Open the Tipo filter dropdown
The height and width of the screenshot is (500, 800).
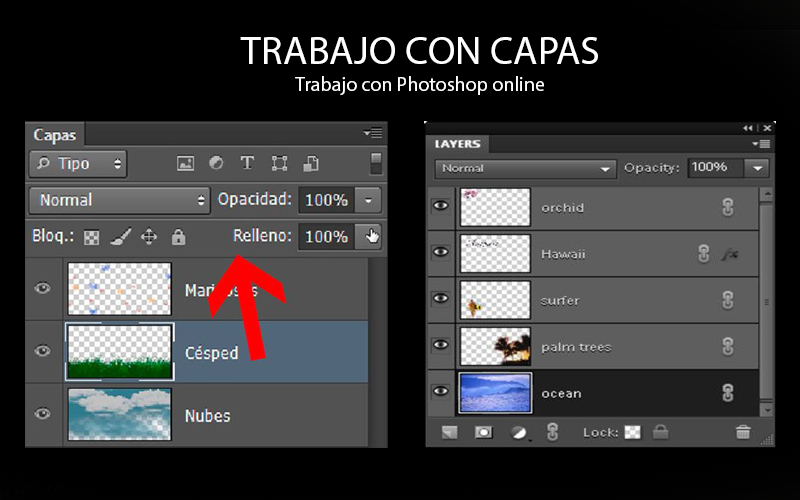[x=78, y=163]
